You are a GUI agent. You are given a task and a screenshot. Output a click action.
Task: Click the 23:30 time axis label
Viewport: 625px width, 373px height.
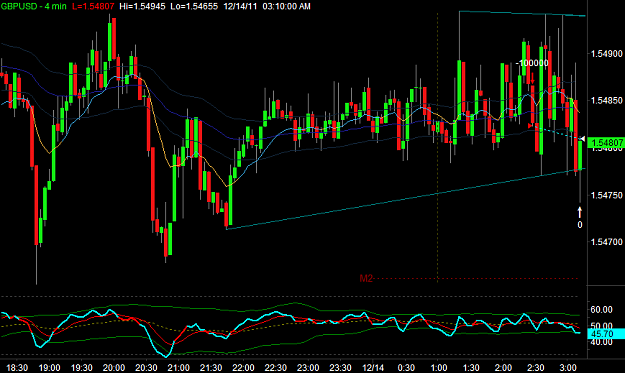(x=340, y=367)
